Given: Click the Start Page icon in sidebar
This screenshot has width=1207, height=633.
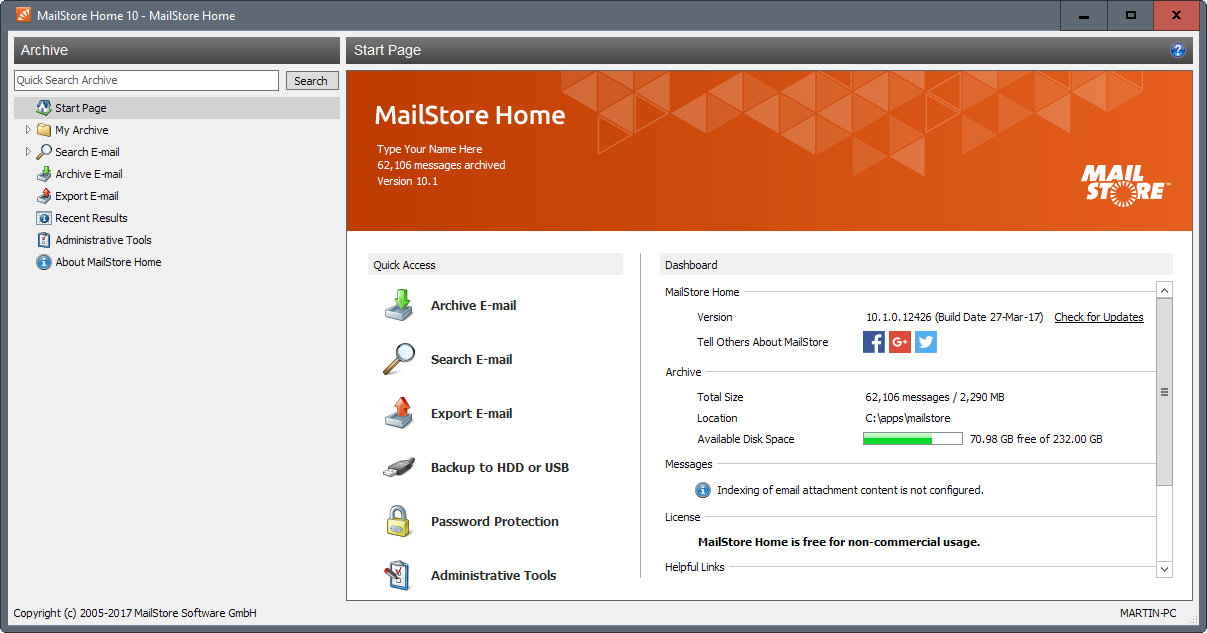Looking at the screenshot, I should [44, 108].
